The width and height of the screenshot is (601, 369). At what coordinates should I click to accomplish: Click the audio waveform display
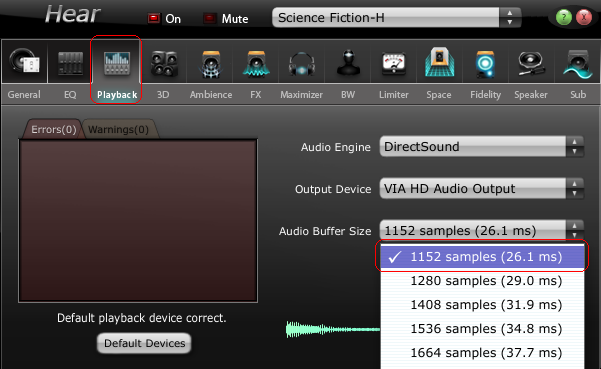[333, 329]
